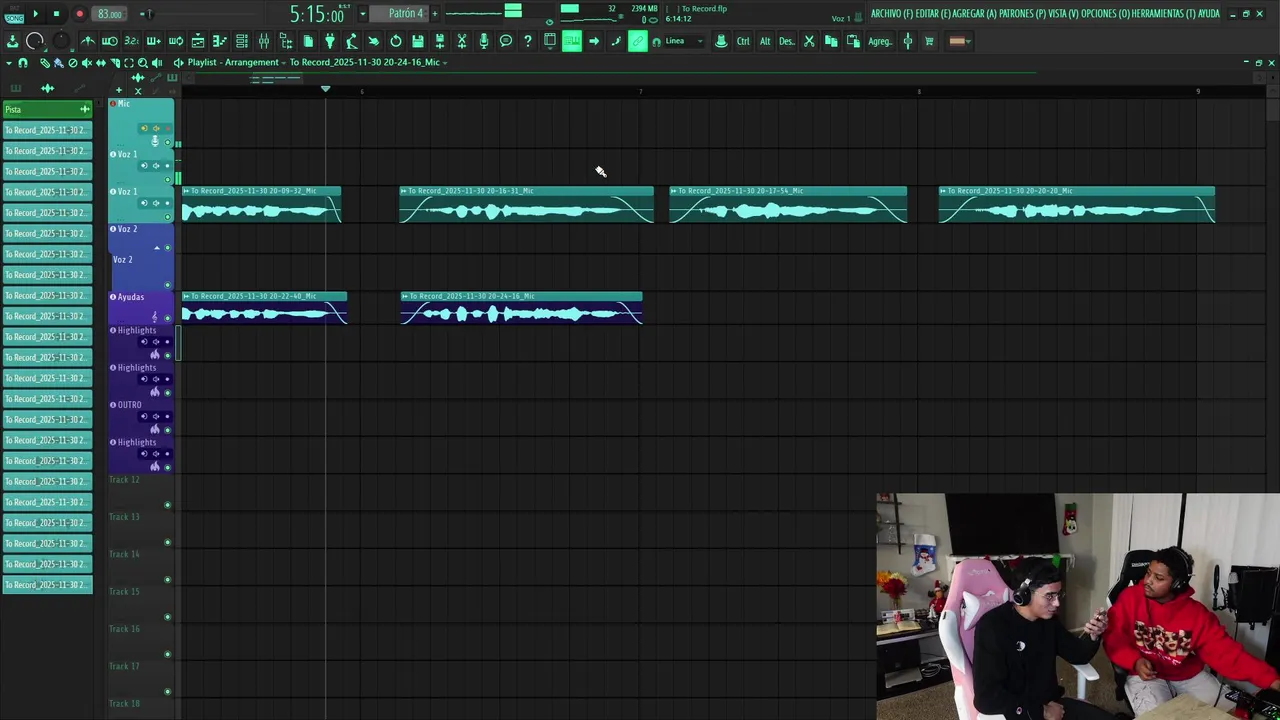The image size is (1280, 720).
Task: Toggle mute light on Track 16
Action: (167, 655)
